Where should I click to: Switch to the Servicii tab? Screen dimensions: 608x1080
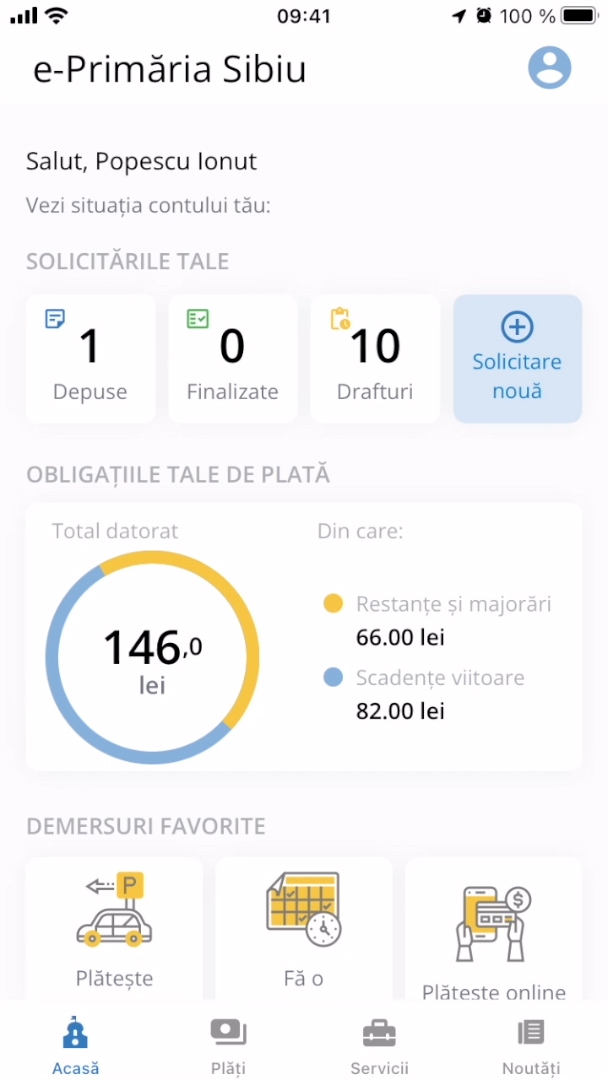click(x=379, y=1046)
